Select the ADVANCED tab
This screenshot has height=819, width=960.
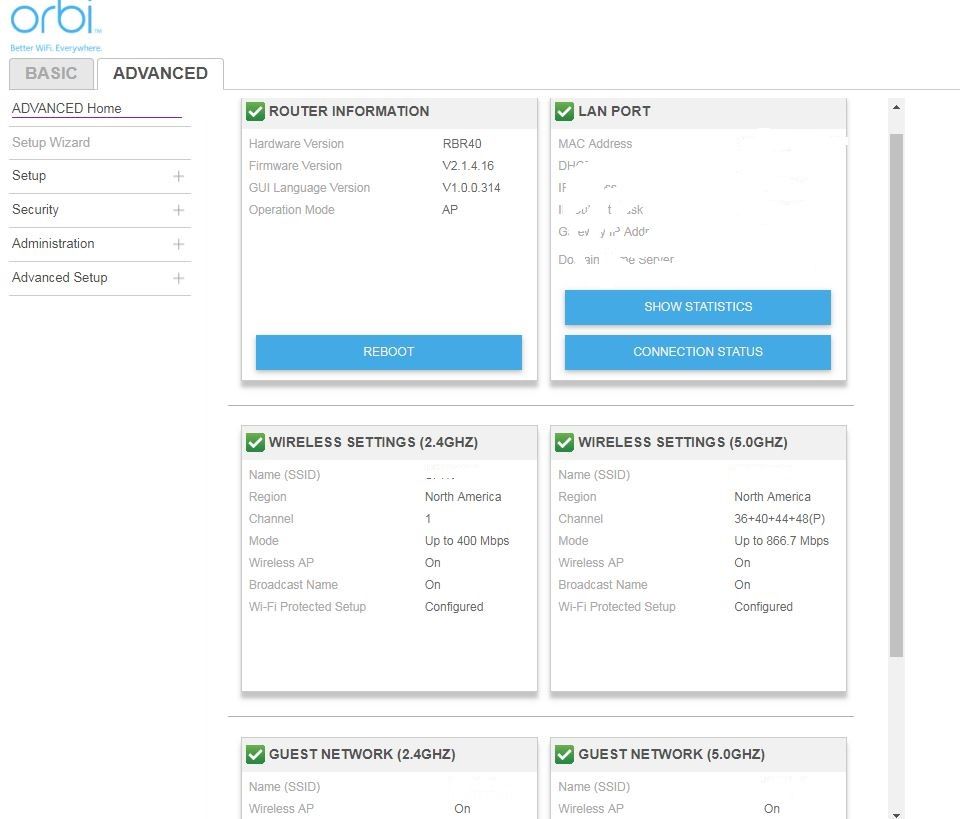coord(160,74)
